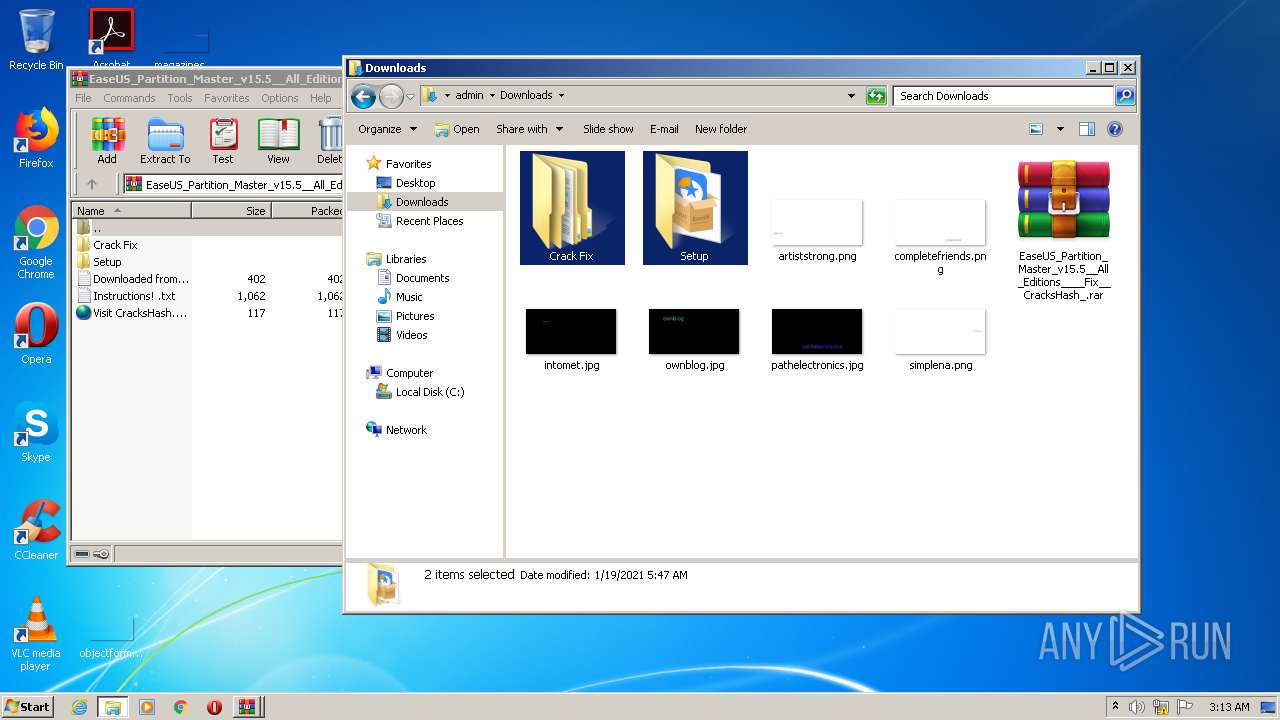
Task: Open the WinRAR Help menu
Action: pos(320,98)
